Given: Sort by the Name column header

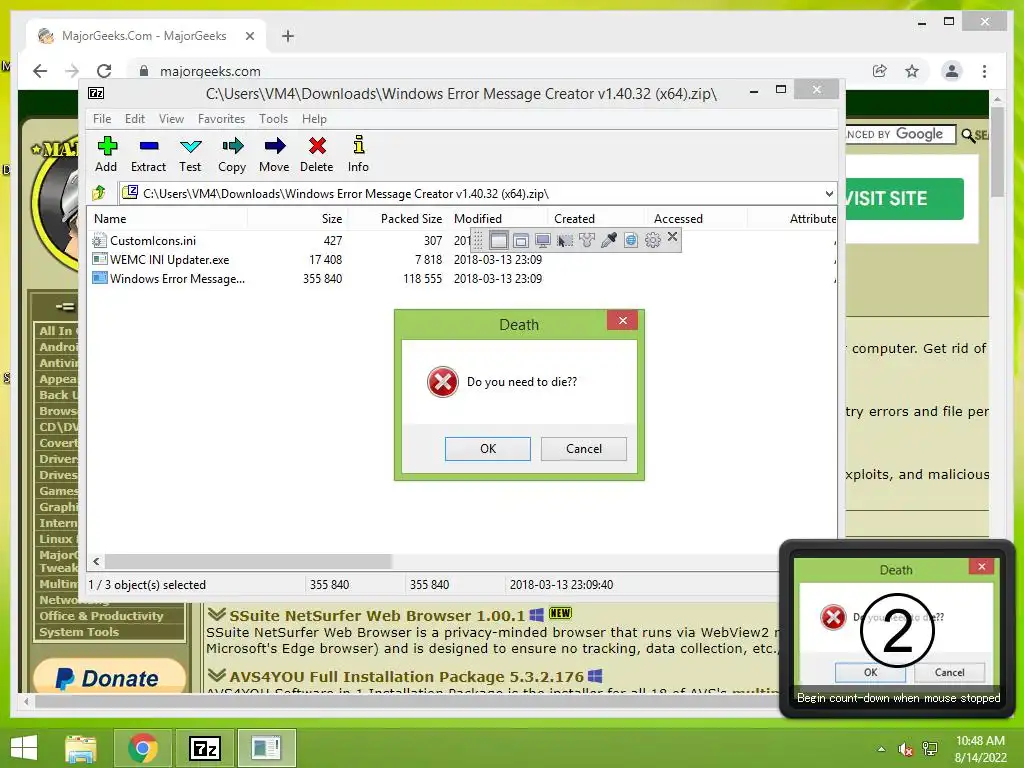Looking at the screenshot, I should click(x=167, y=219).
